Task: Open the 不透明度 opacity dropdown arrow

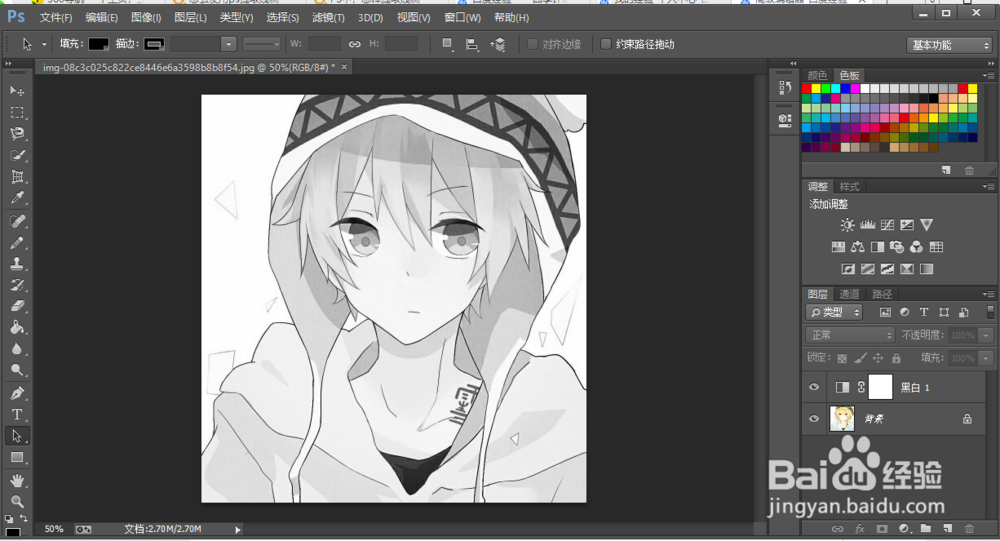Action: [x=987, y=335]
